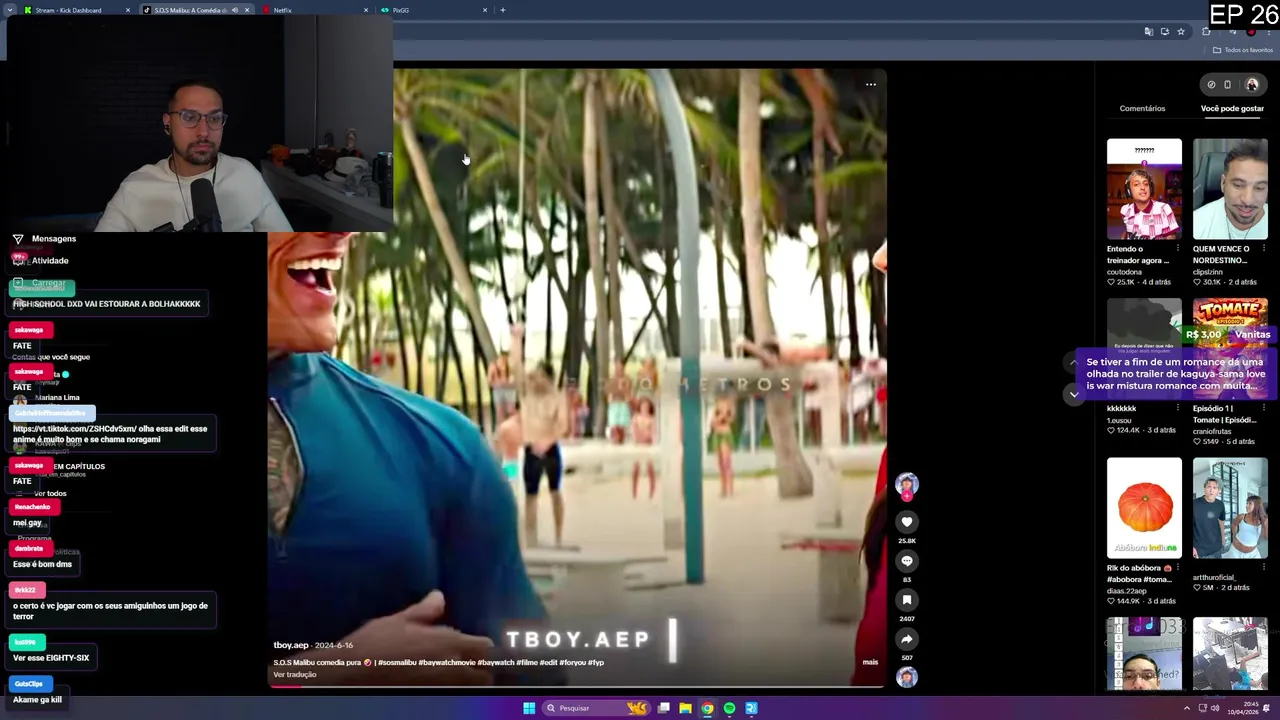Open three-dots menu on Rlk do abóbora card
Screen dimensions: 1280x720
(1177, 568)
